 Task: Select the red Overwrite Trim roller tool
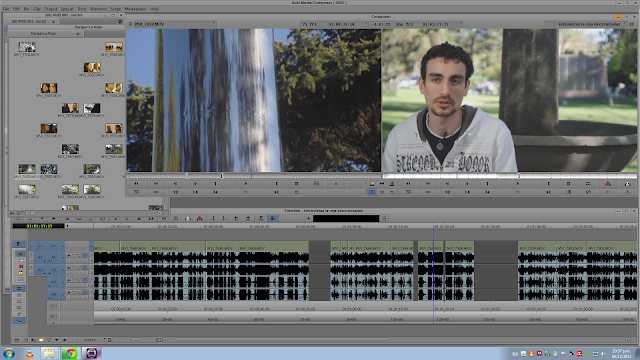(x=20, y=266)
